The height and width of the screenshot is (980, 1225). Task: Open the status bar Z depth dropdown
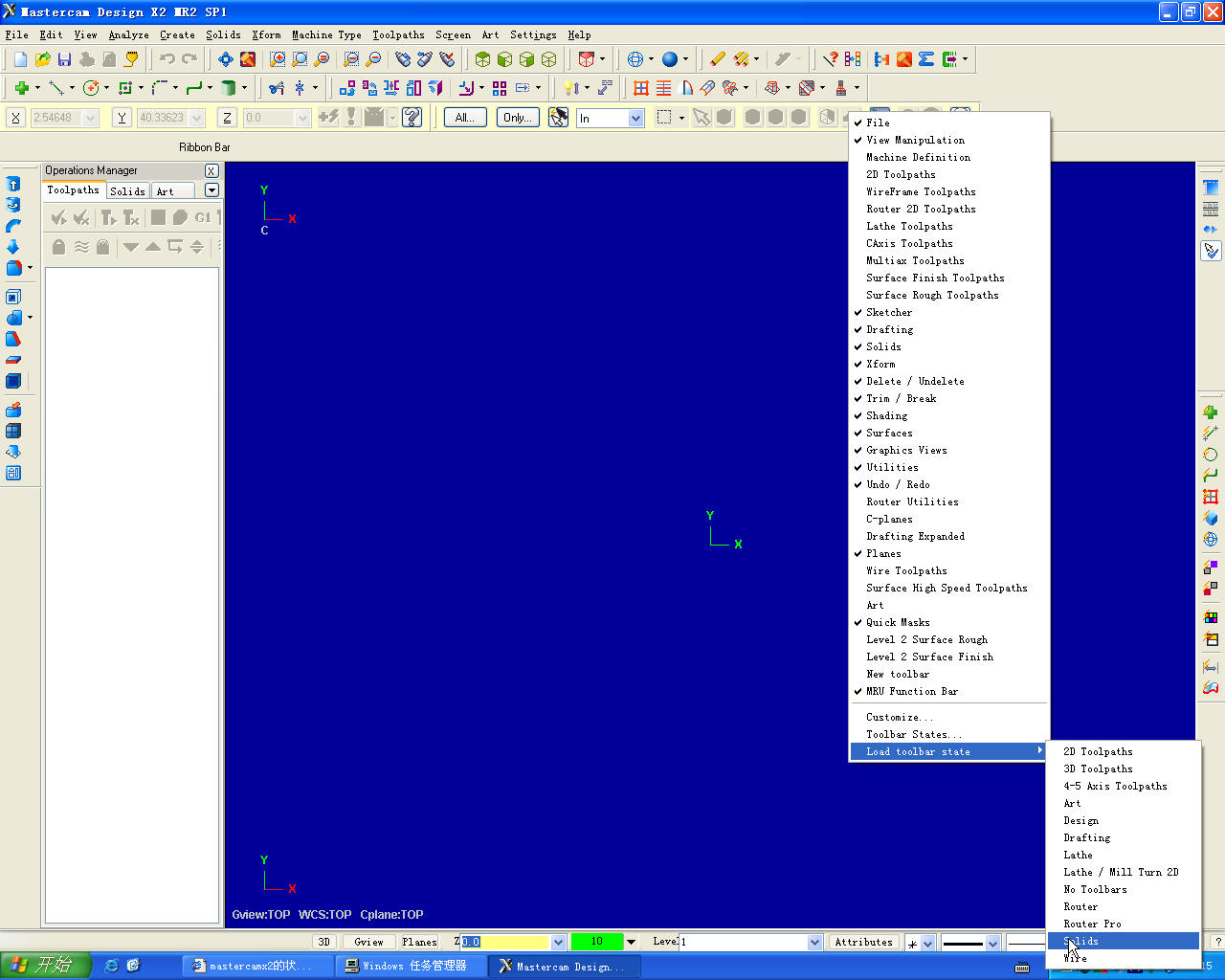(558, 943)
